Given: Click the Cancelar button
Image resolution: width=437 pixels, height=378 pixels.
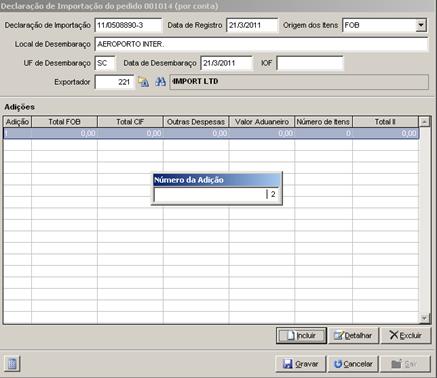Looking at the screenshot, I should 353,364.
